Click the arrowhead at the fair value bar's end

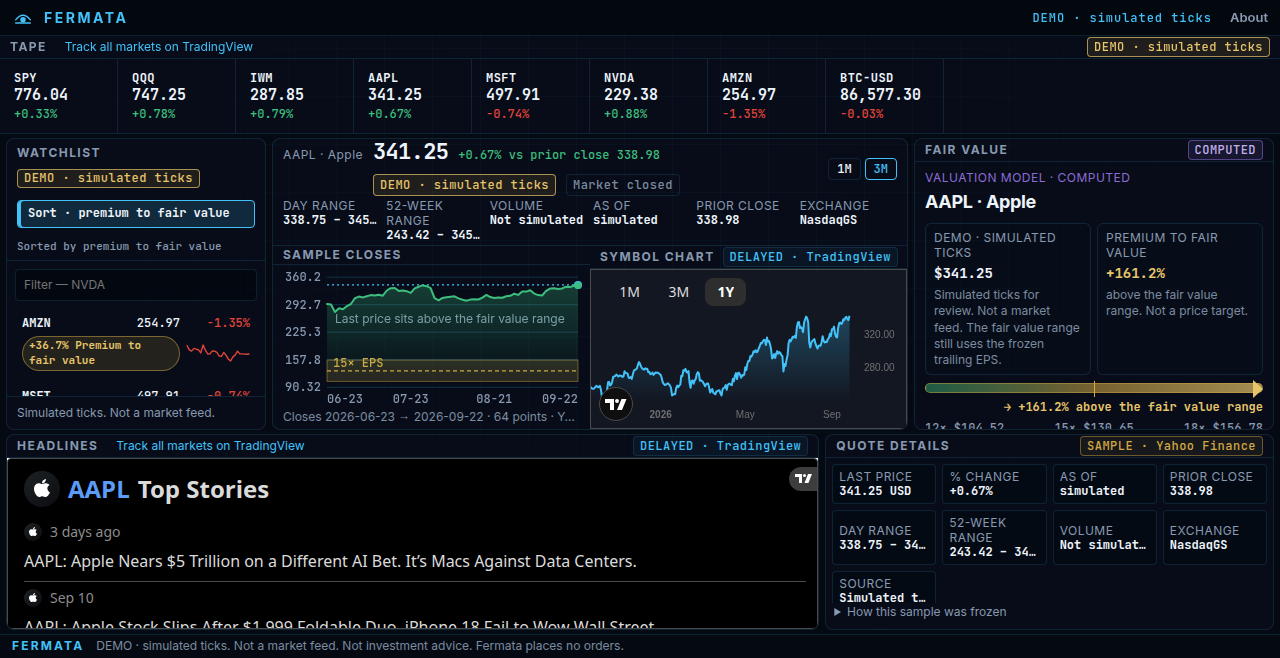pyautogui.click(x=1258, y=388)
